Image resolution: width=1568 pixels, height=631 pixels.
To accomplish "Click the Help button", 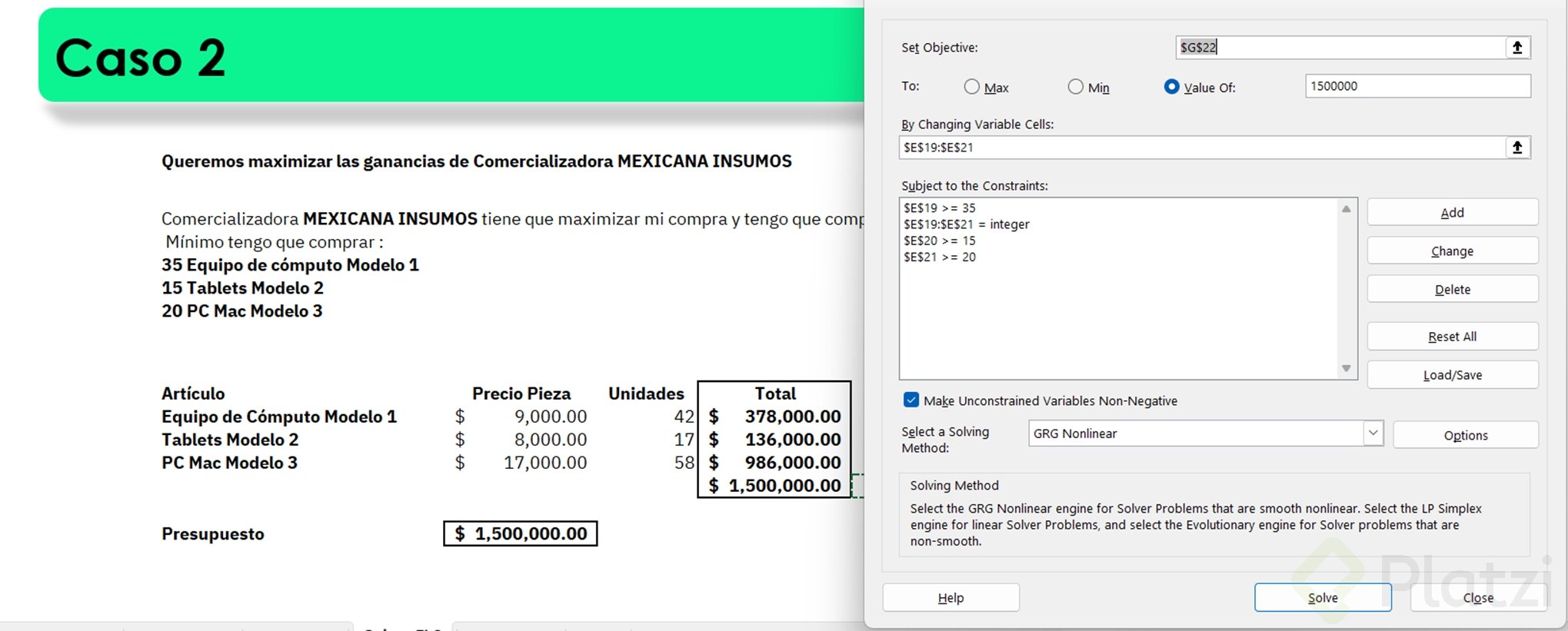I will [950, 597].
